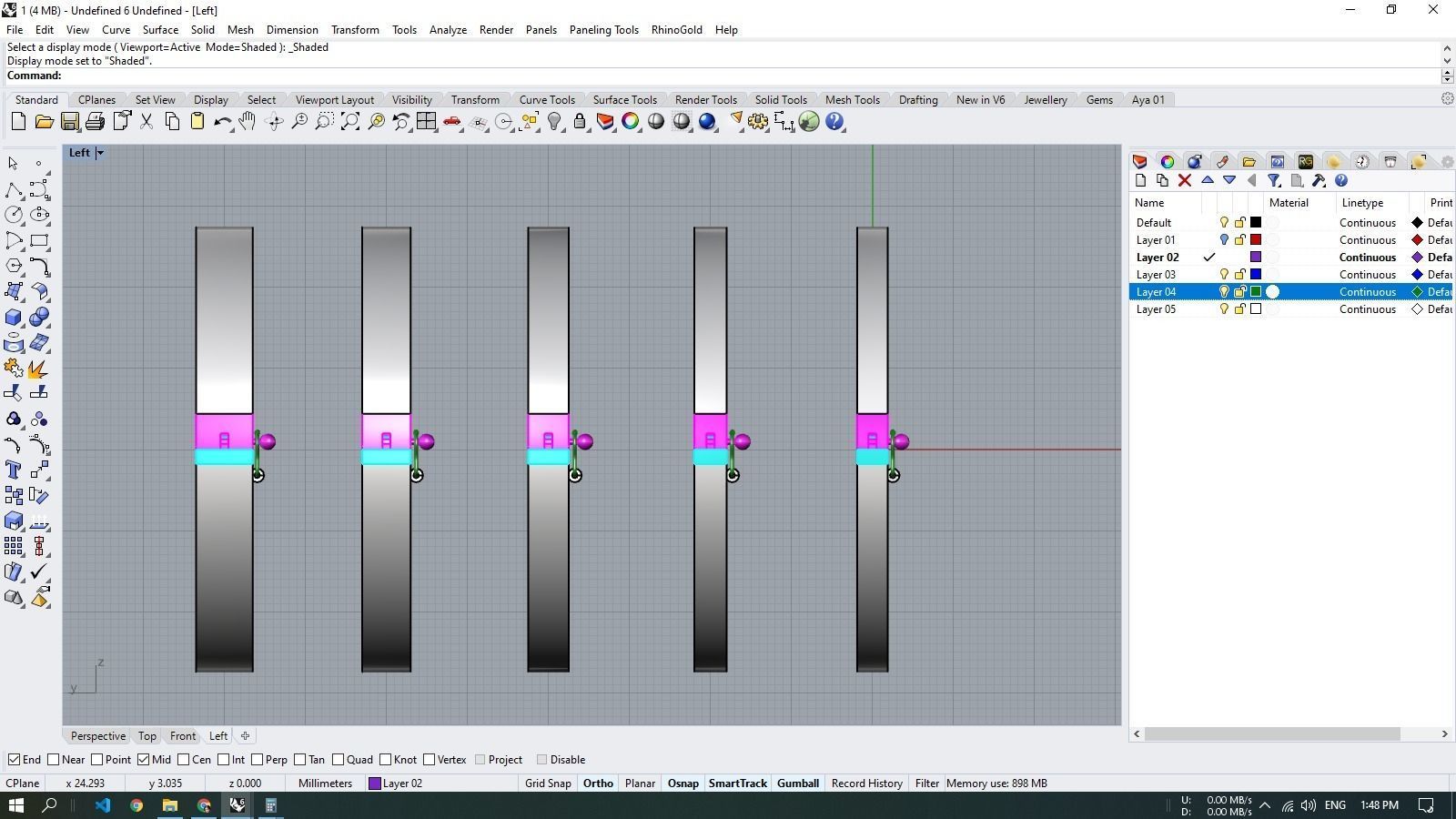Activate the Pan hand tool
This screenshot has height=819, width=1456.
coord(248,122)
